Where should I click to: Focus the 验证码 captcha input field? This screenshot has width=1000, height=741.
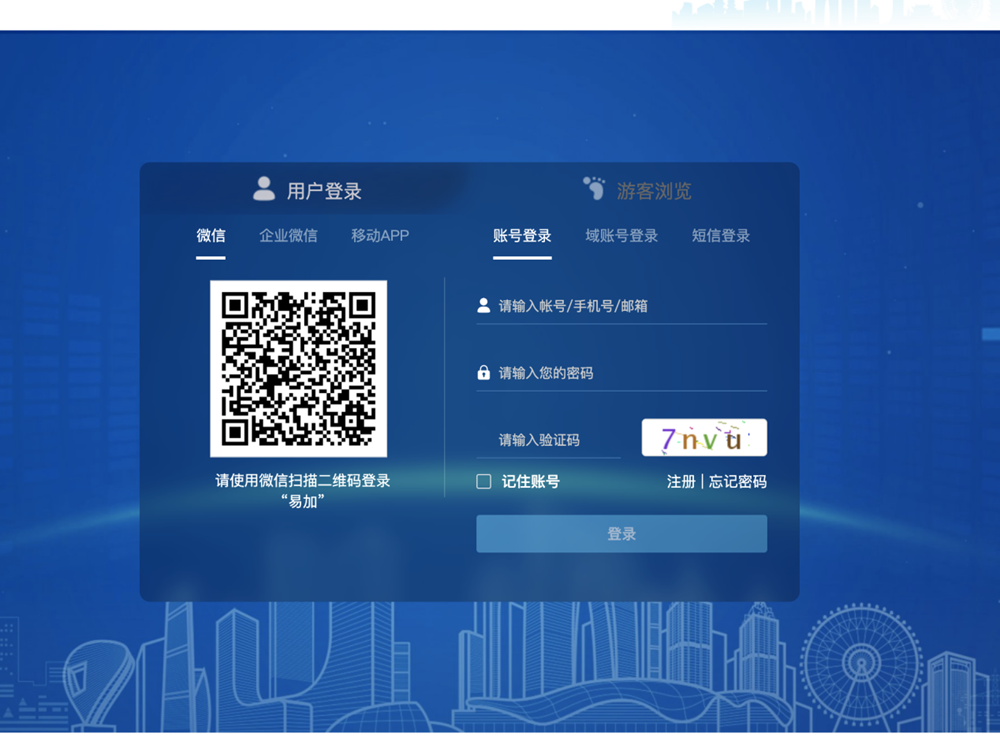click(x=555, y=440)
